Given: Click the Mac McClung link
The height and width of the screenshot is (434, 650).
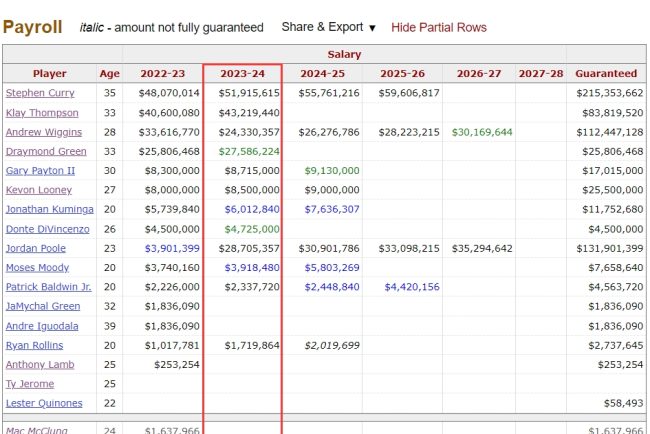Looking at the screenshot, I should (x=36, y=430).
